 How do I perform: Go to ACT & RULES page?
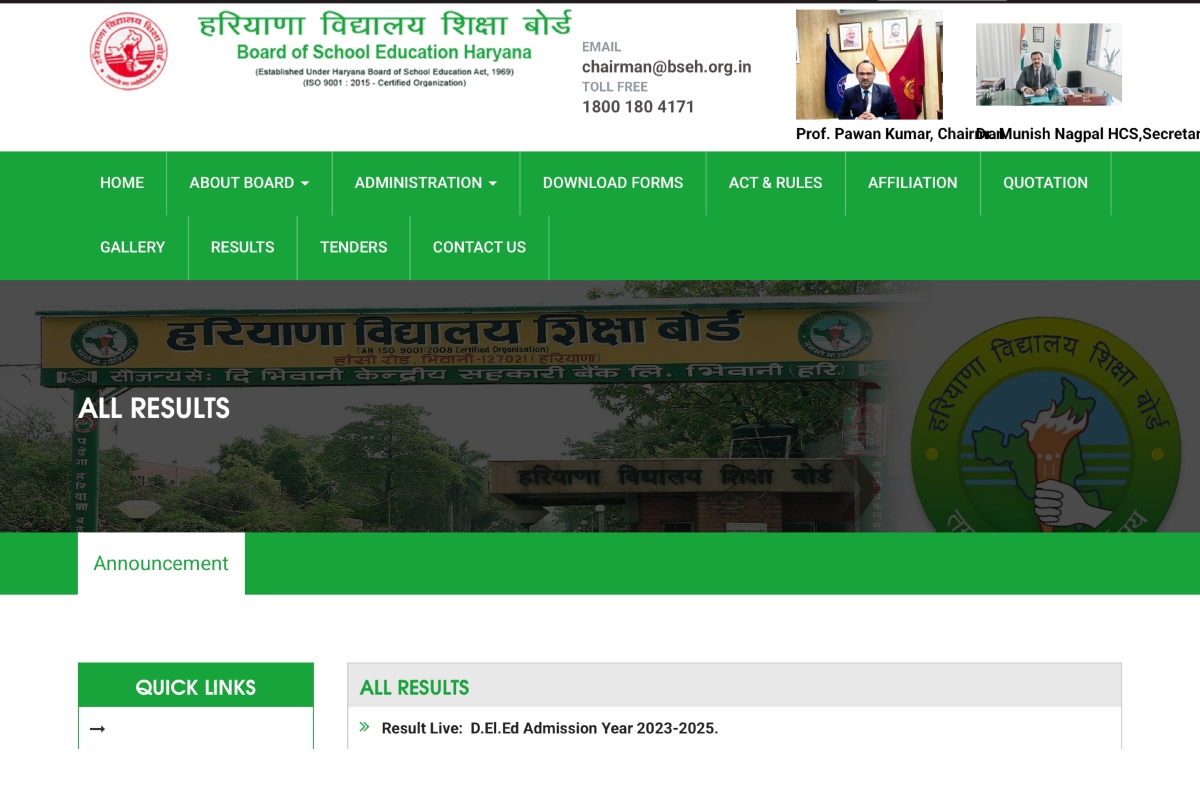pyautogui.click(x=776, y=183)
